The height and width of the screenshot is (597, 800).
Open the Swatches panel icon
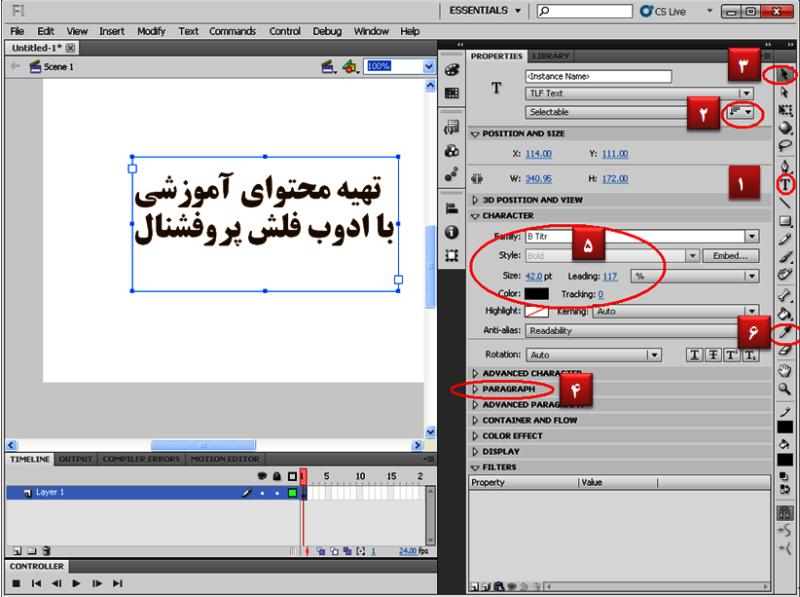pos(452,93)
